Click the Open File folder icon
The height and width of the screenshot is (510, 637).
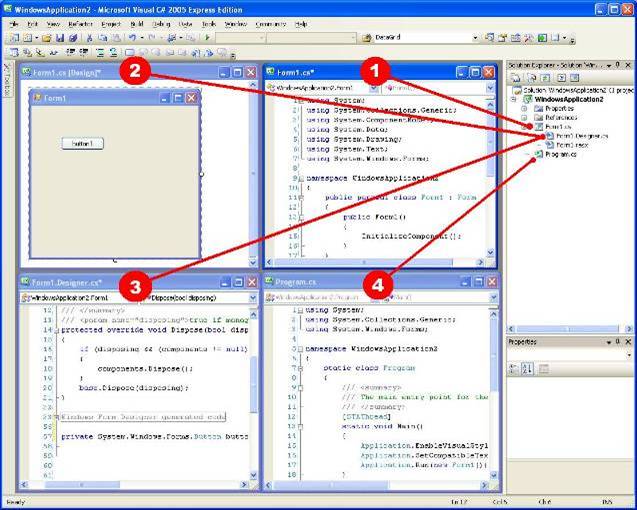(46, 38)
